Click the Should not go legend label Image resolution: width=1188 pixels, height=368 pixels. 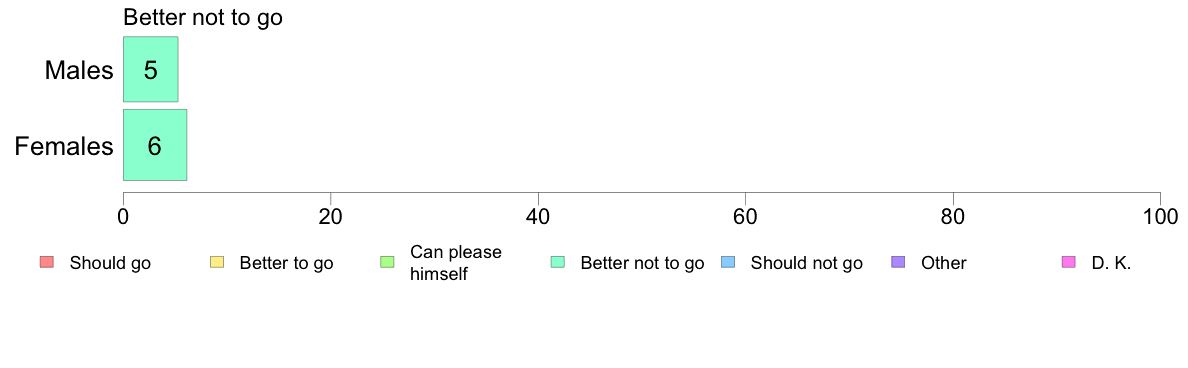point(807,264)
